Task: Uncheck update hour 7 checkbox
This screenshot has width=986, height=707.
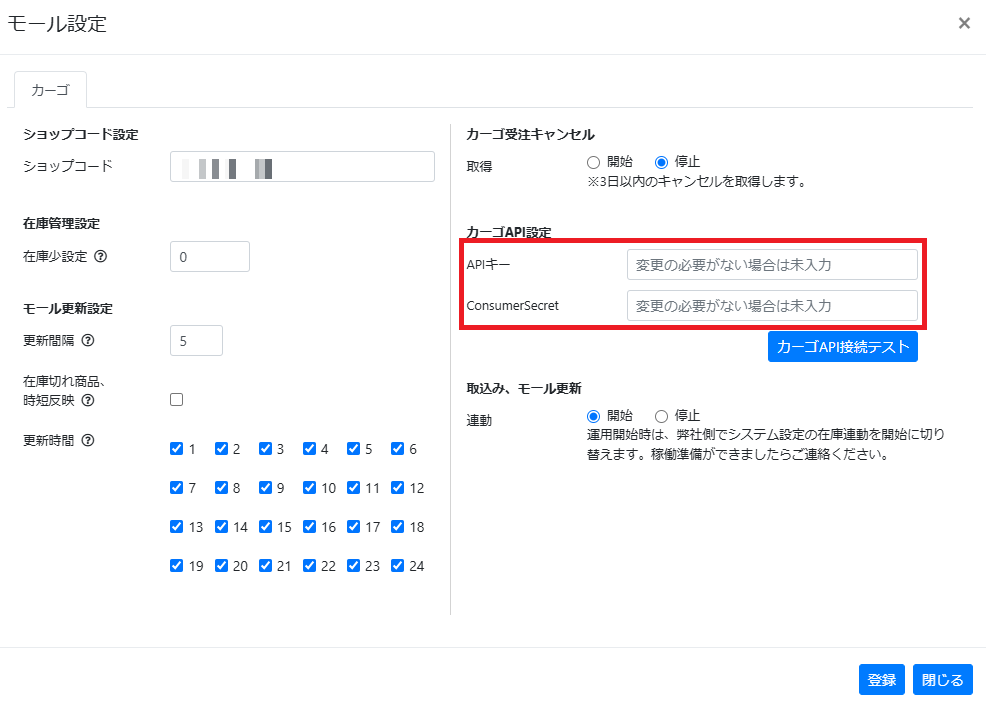Action: 177,487
